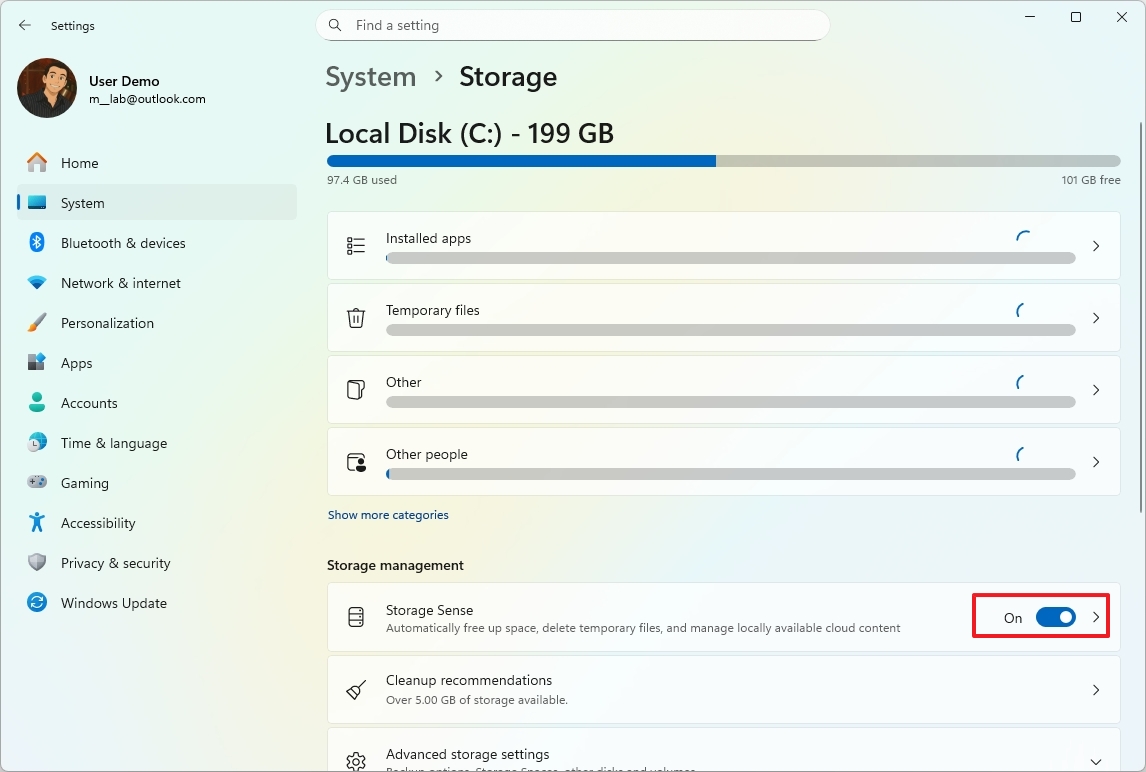Click the Windows Update icon
The width and height of the screenshot is (1146, 772).
37,603
